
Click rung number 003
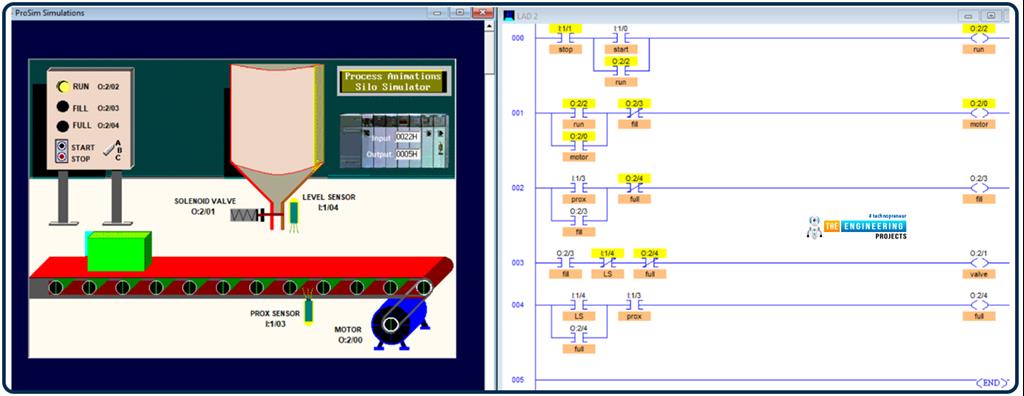point(517,263)
